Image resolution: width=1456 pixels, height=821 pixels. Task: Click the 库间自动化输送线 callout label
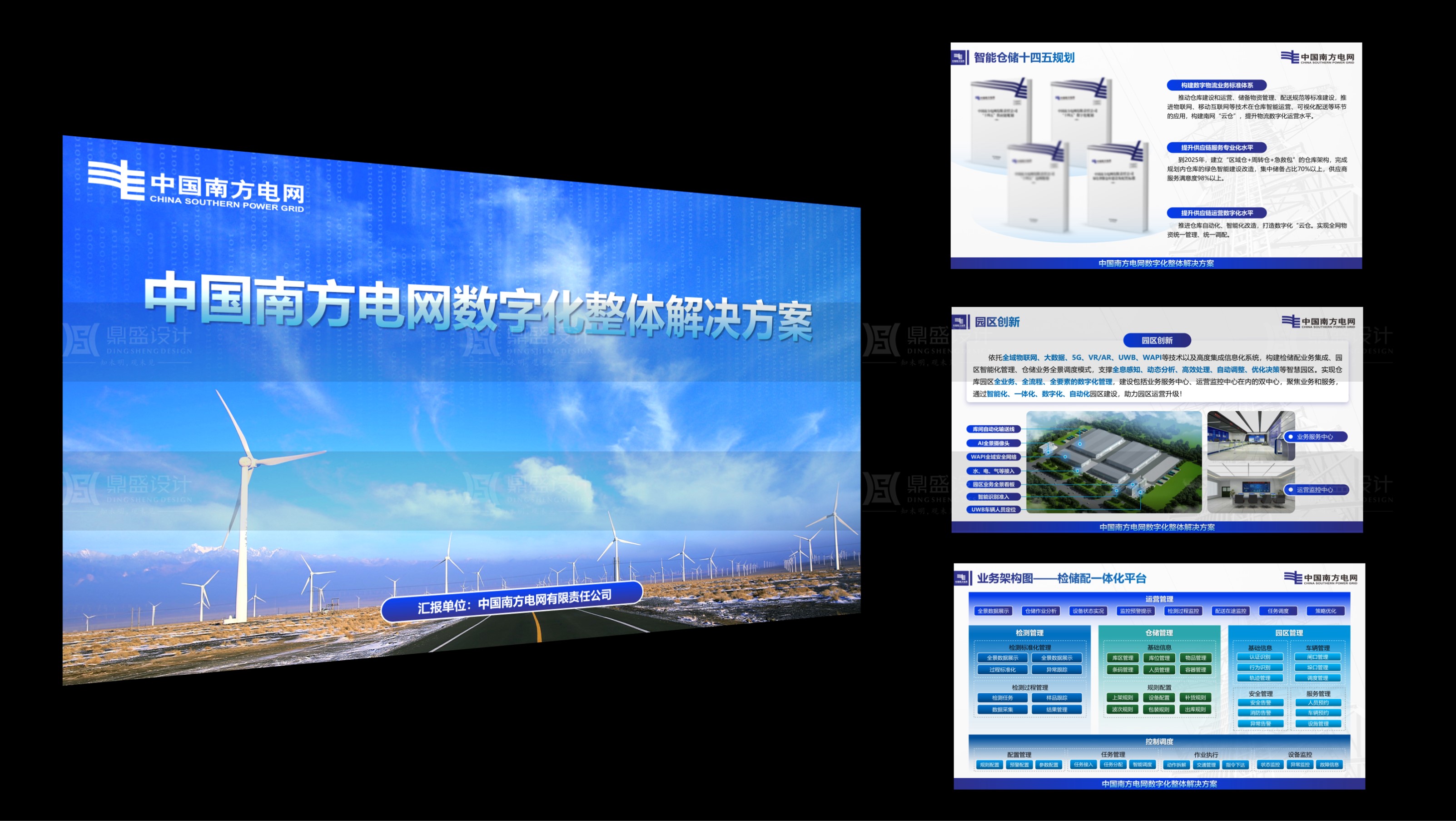pos(994,429)
